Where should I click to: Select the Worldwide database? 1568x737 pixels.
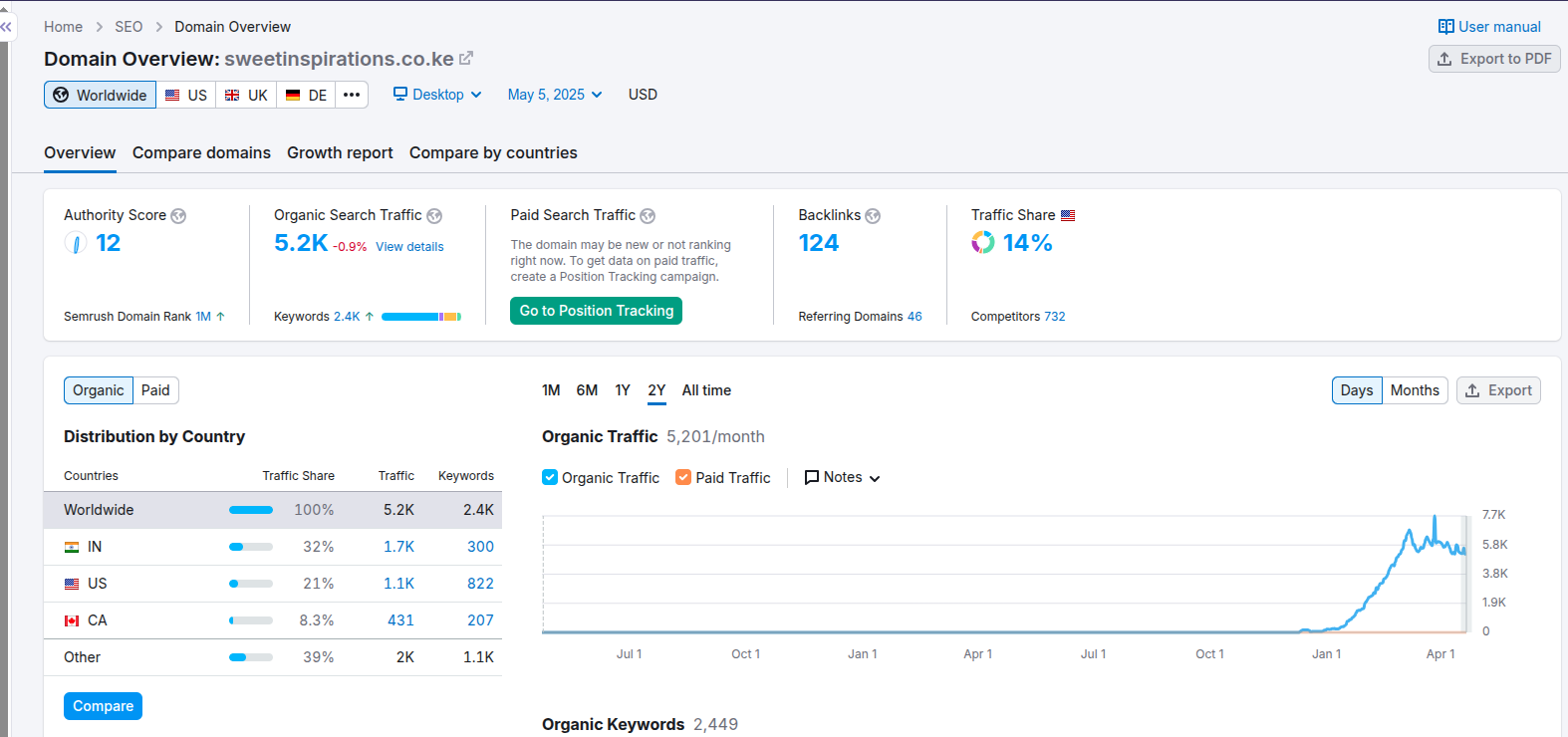click(x=100, y=95)
